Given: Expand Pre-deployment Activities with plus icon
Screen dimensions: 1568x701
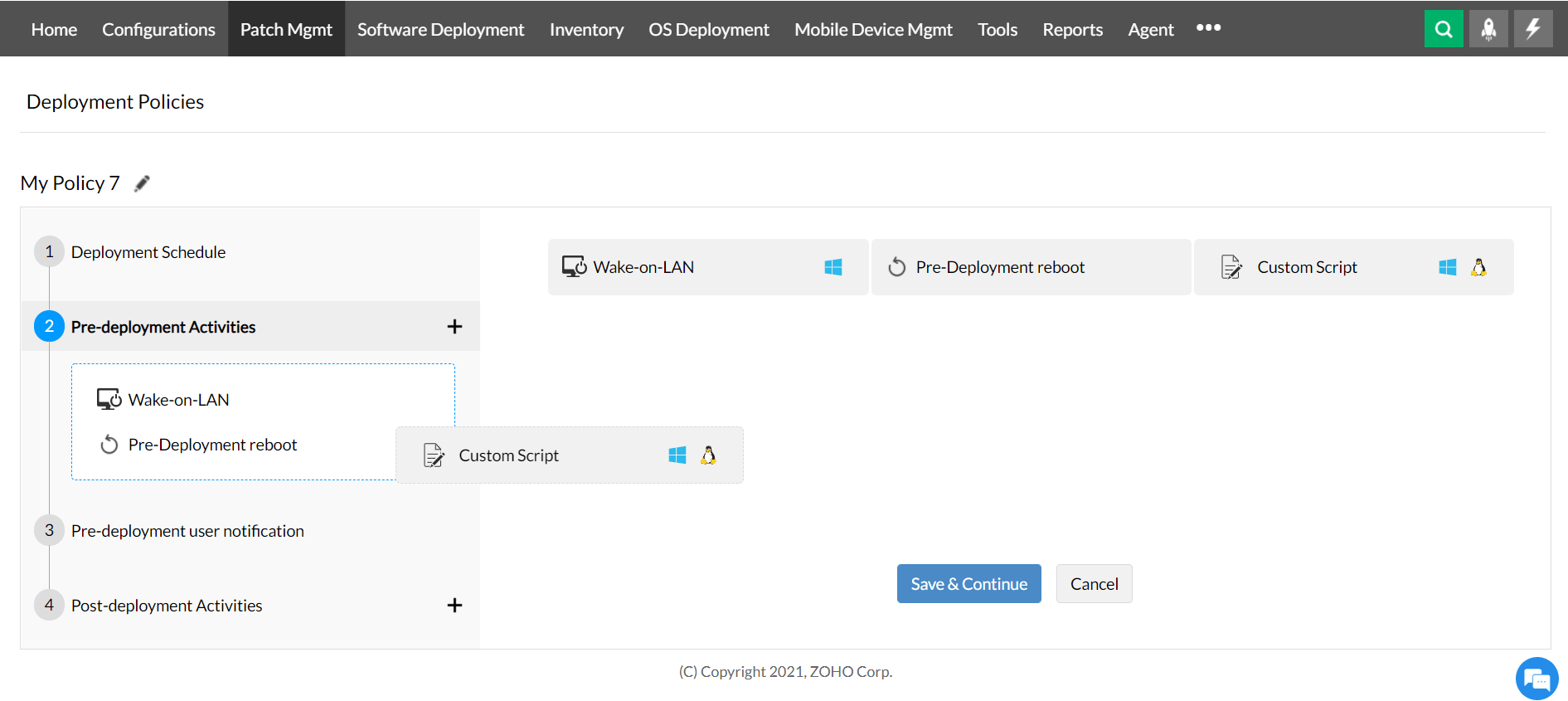Looking at the screenshot, I should pyautogui.click(x=454, y=327).
